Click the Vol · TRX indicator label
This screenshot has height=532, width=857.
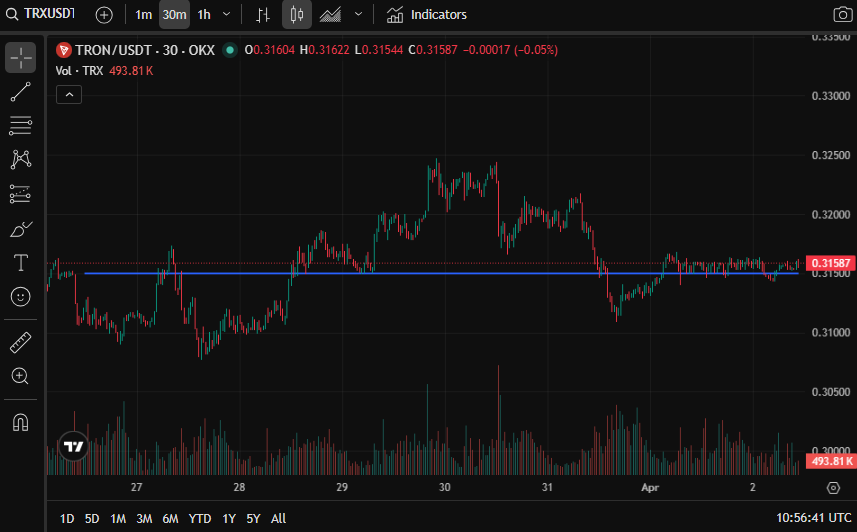point(79,71)
